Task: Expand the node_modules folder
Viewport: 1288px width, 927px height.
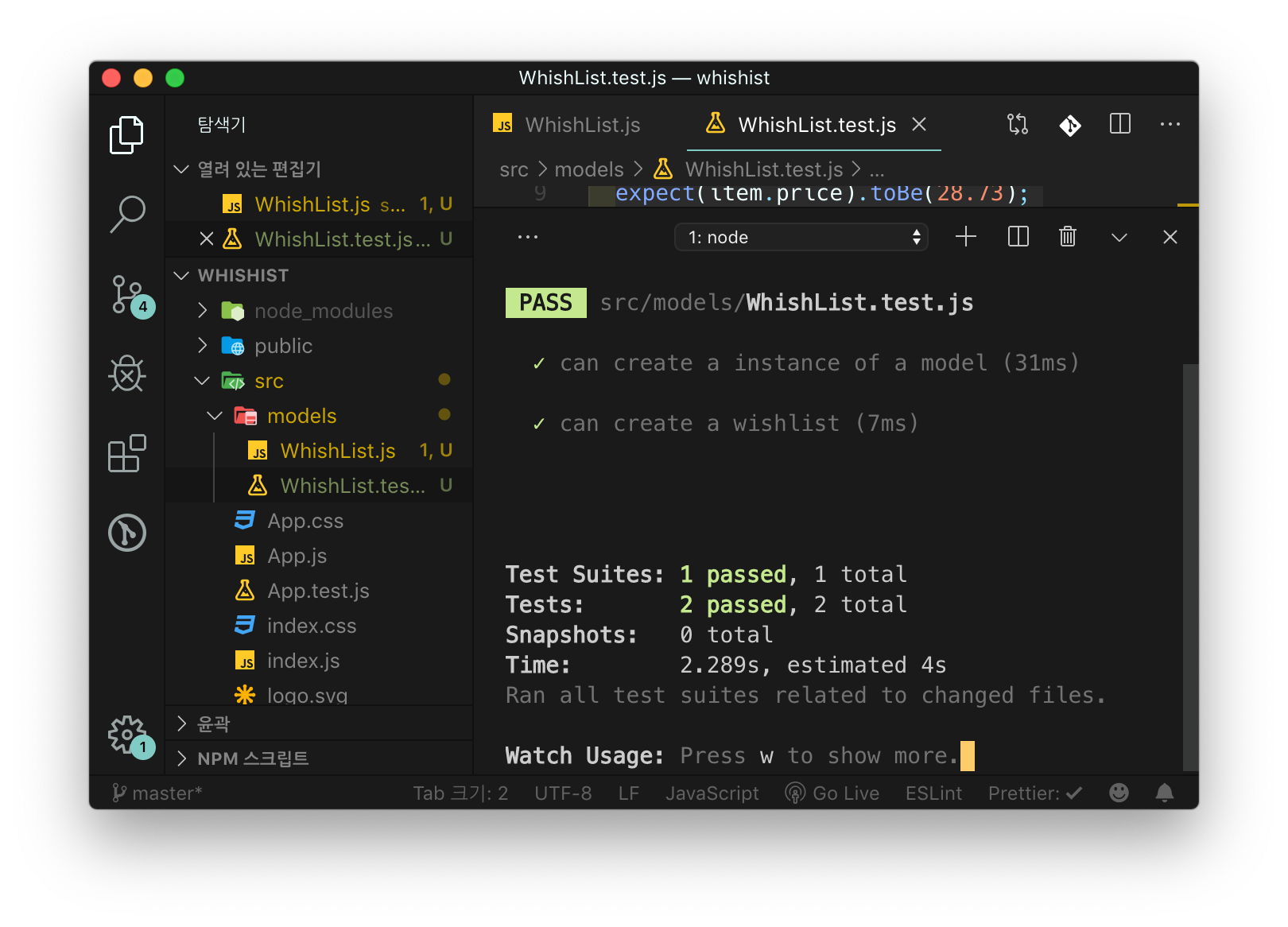Action: tap(318, 311)
